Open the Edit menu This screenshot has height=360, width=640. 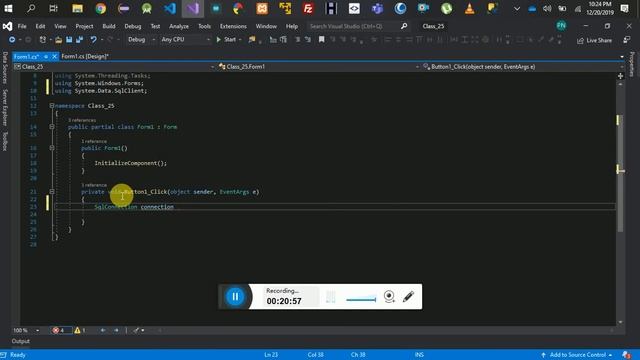tap(40, 26)
